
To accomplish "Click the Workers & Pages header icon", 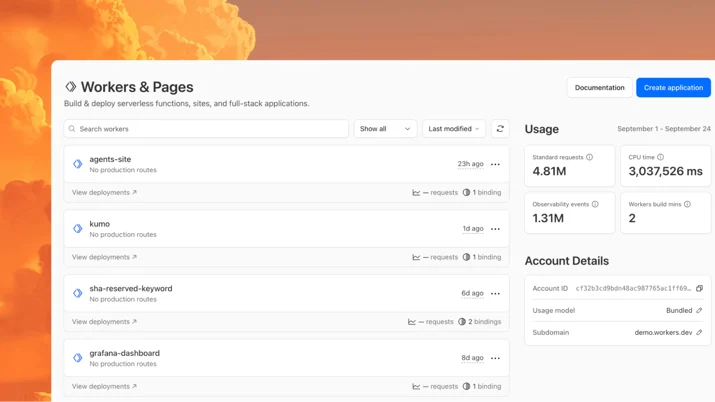I will (x=71, y=87).
